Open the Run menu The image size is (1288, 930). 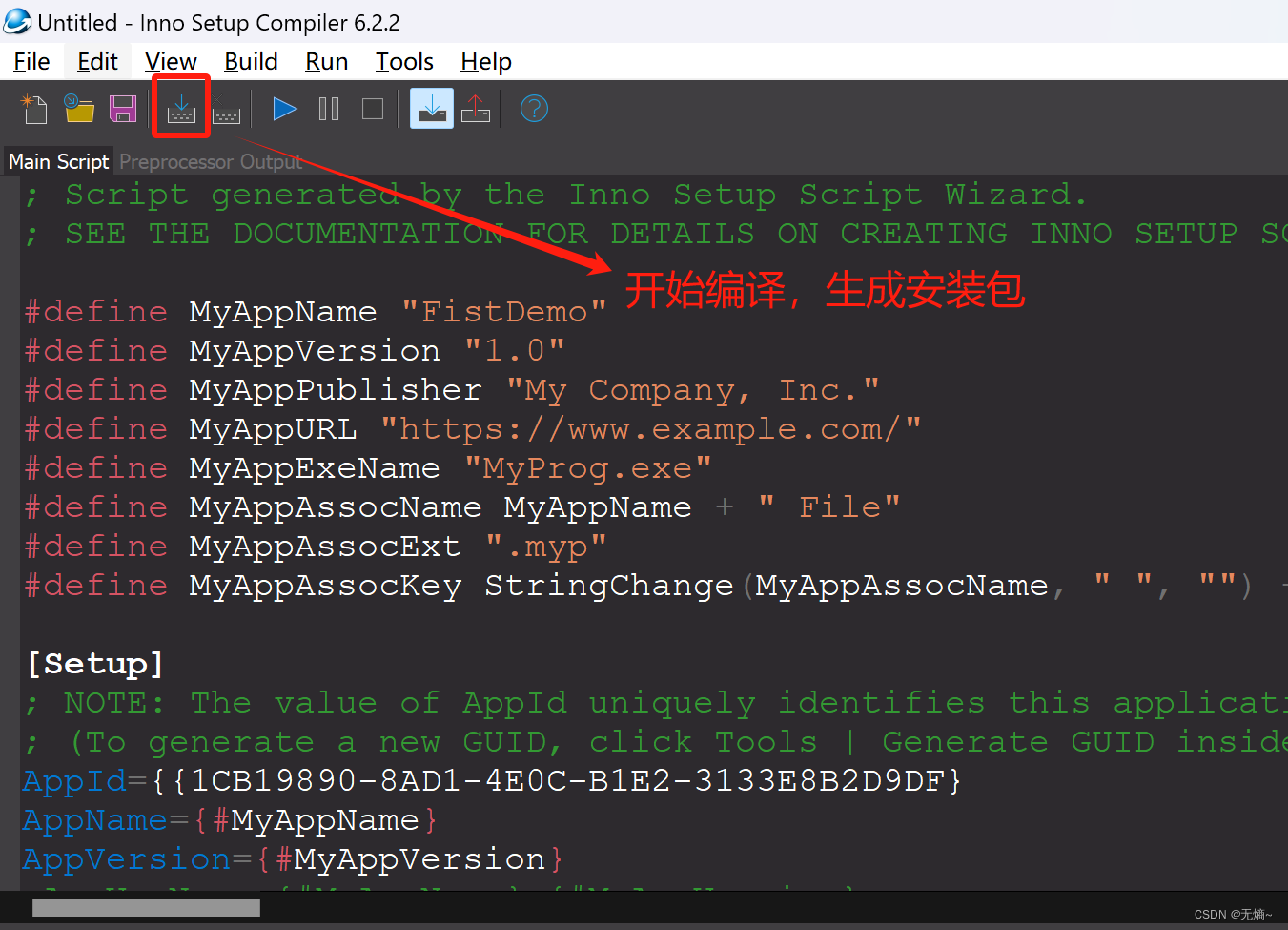pos(326,61)
